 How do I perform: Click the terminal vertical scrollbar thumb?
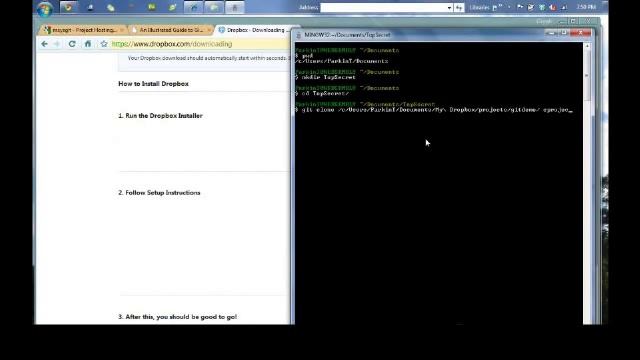pyautogui.click(x=587, y=76)
